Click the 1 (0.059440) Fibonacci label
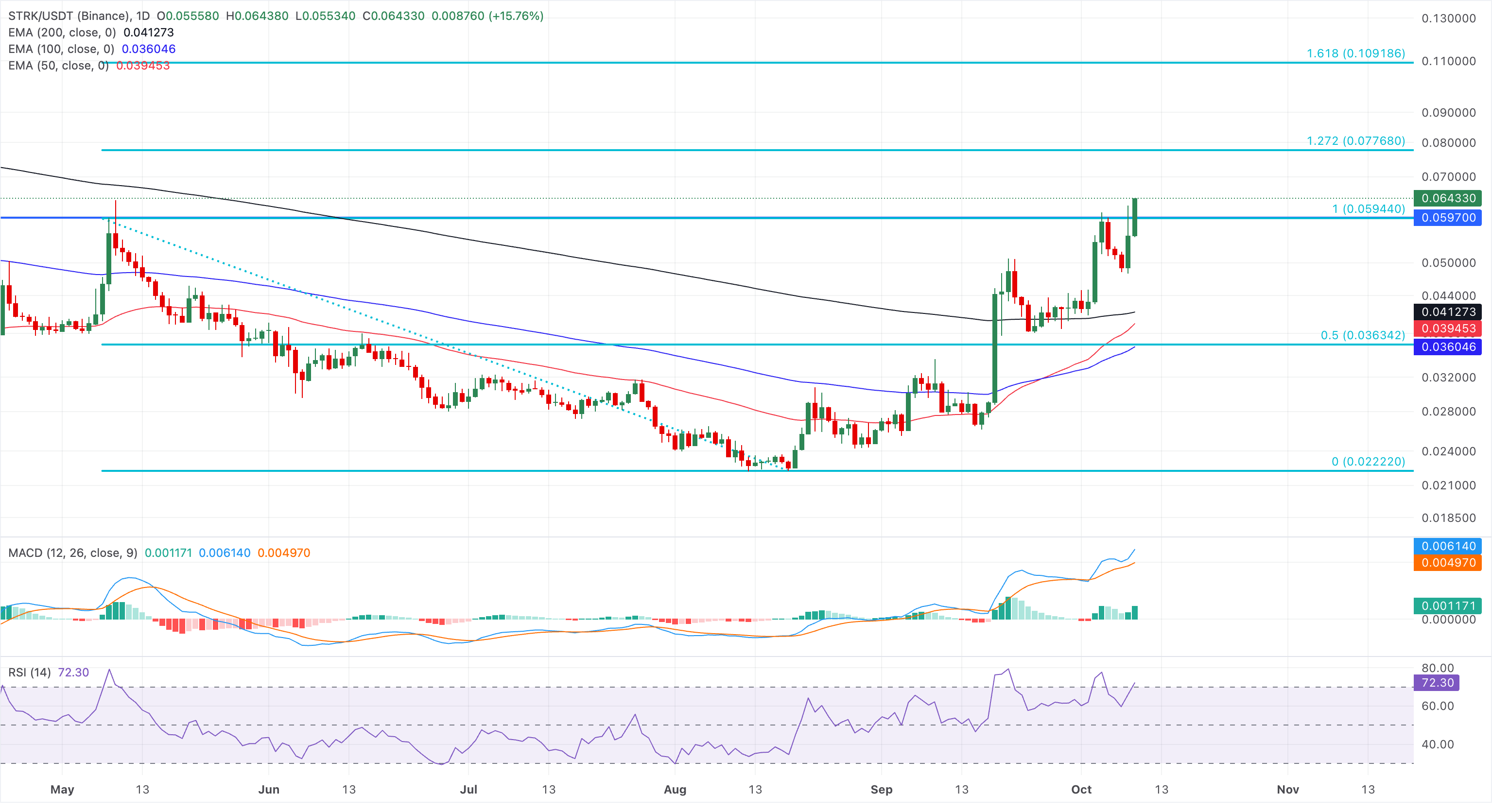The width and height of the screenshot is (1492, 812). 1369,208
